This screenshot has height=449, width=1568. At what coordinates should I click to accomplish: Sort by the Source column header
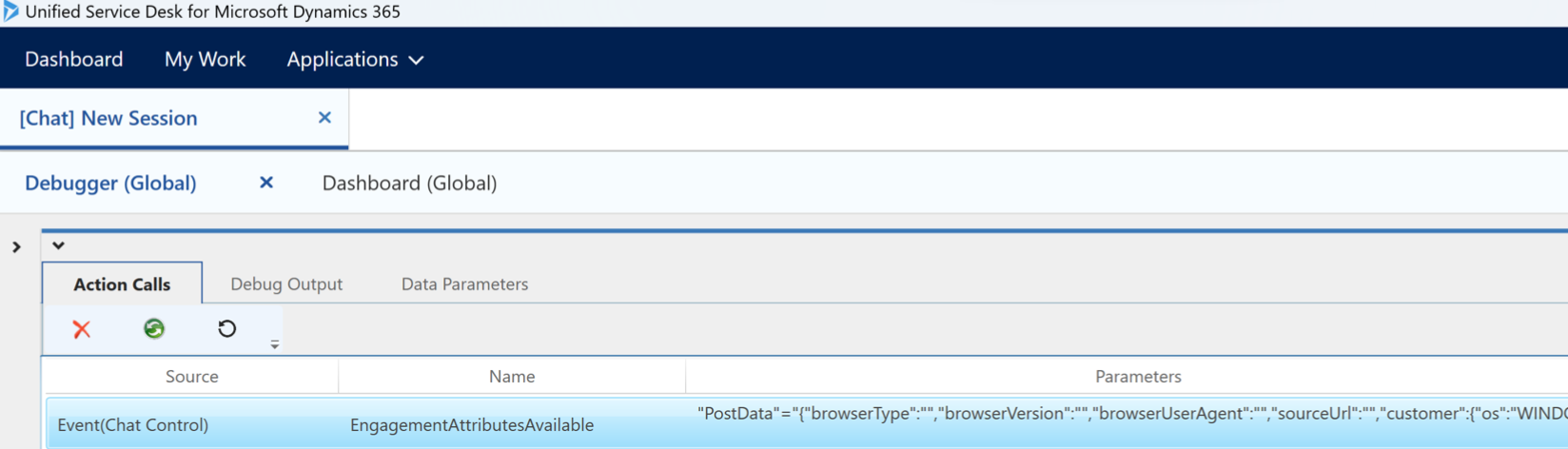pos(191,376)
